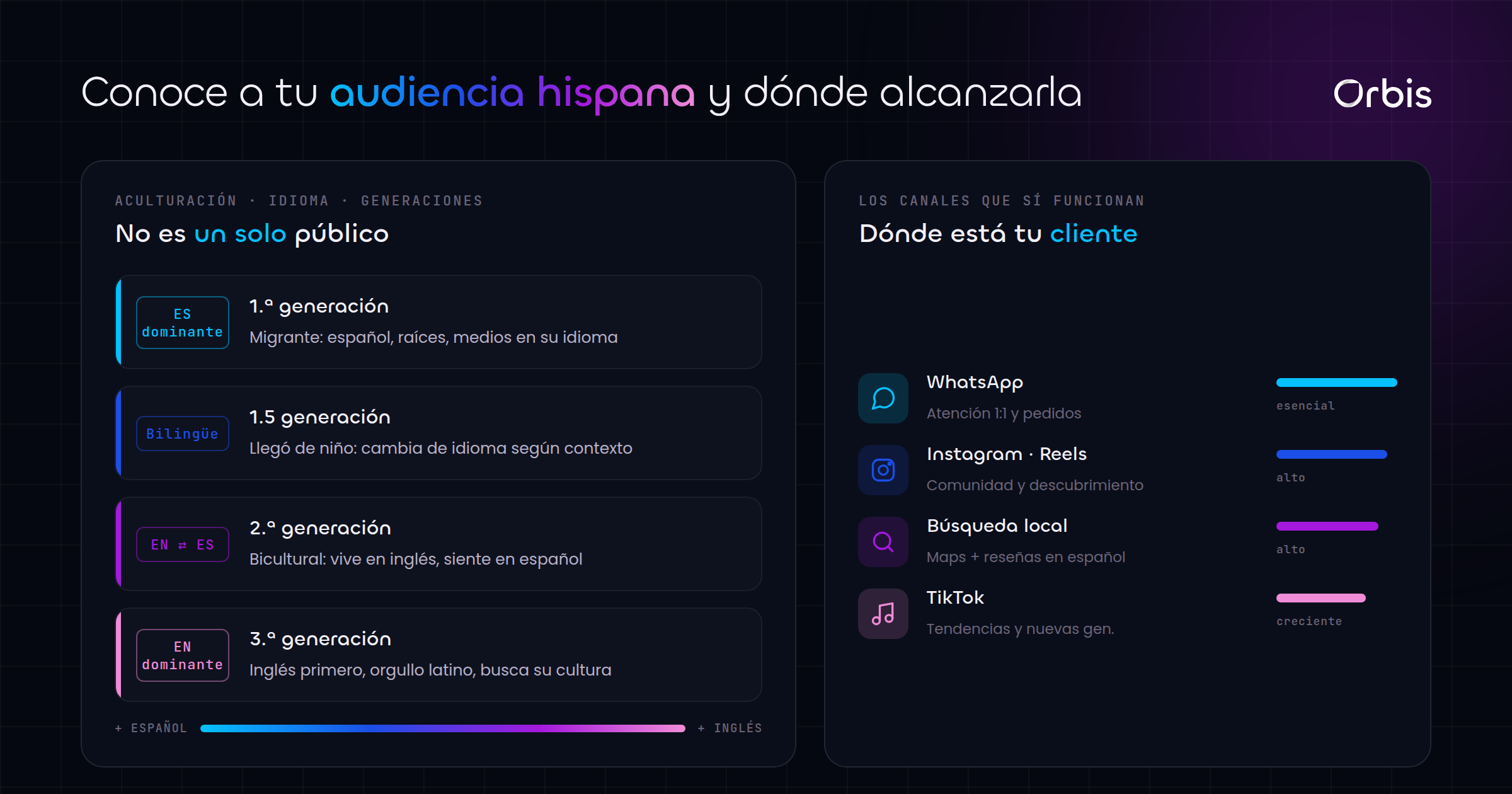Click the WhatsApp chat bubble icon
The image size is (1512, 794).
tap(883, 398)
